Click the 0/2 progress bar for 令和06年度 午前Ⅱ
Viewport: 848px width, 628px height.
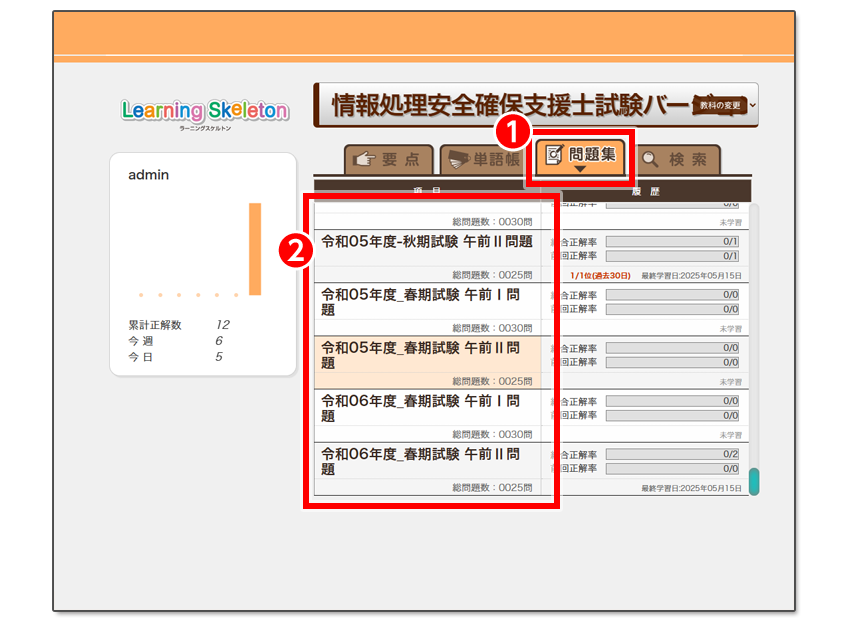tap(672, 454)
